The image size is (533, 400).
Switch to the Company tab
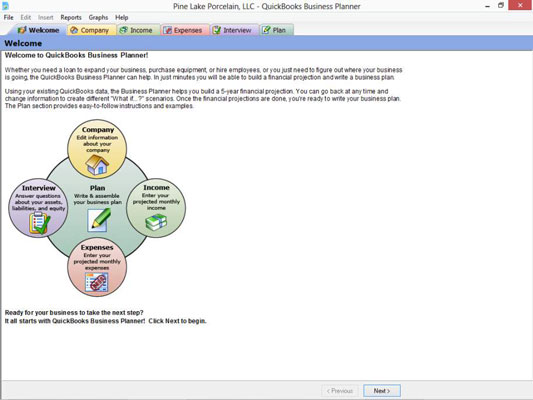pyautogui.click(x=91, y=30)
